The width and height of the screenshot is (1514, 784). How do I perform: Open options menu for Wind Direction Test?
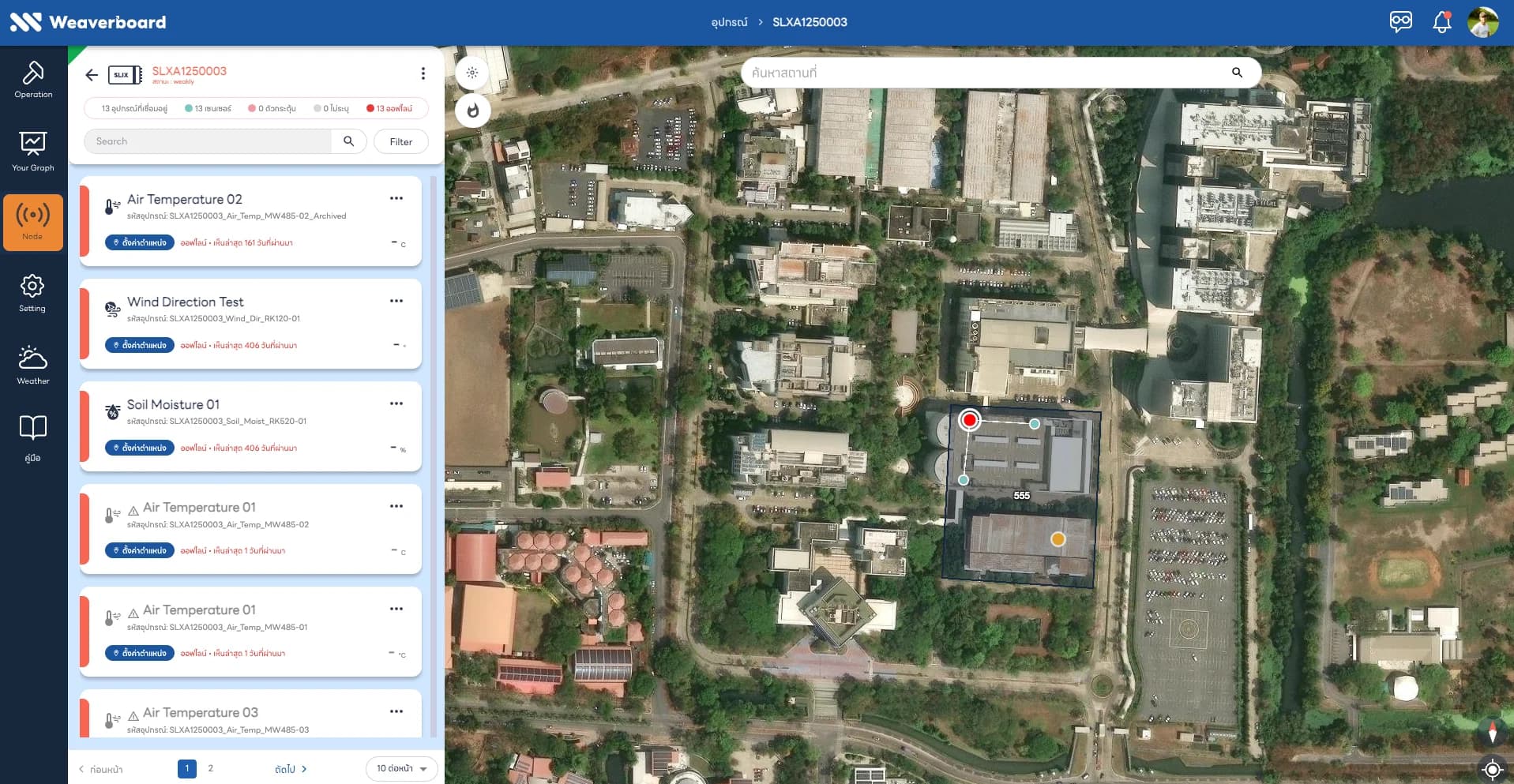396,301
